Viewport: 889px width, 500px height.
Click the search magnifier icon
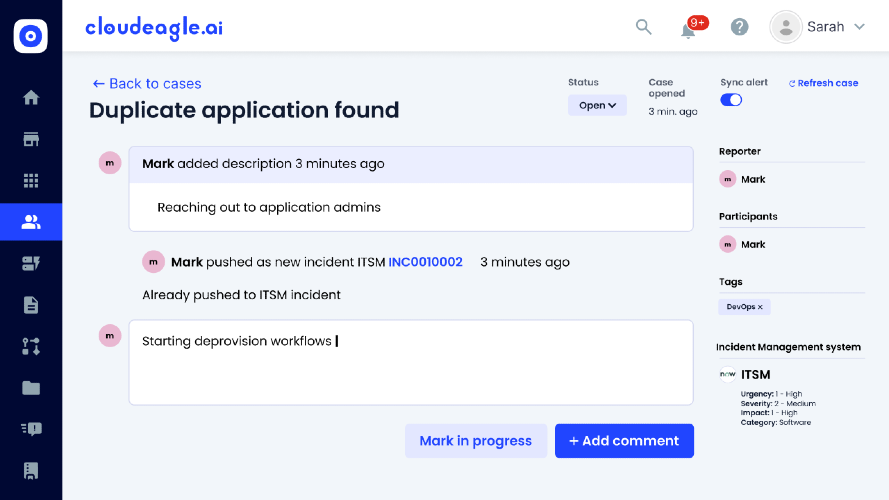tap(644, 27)
